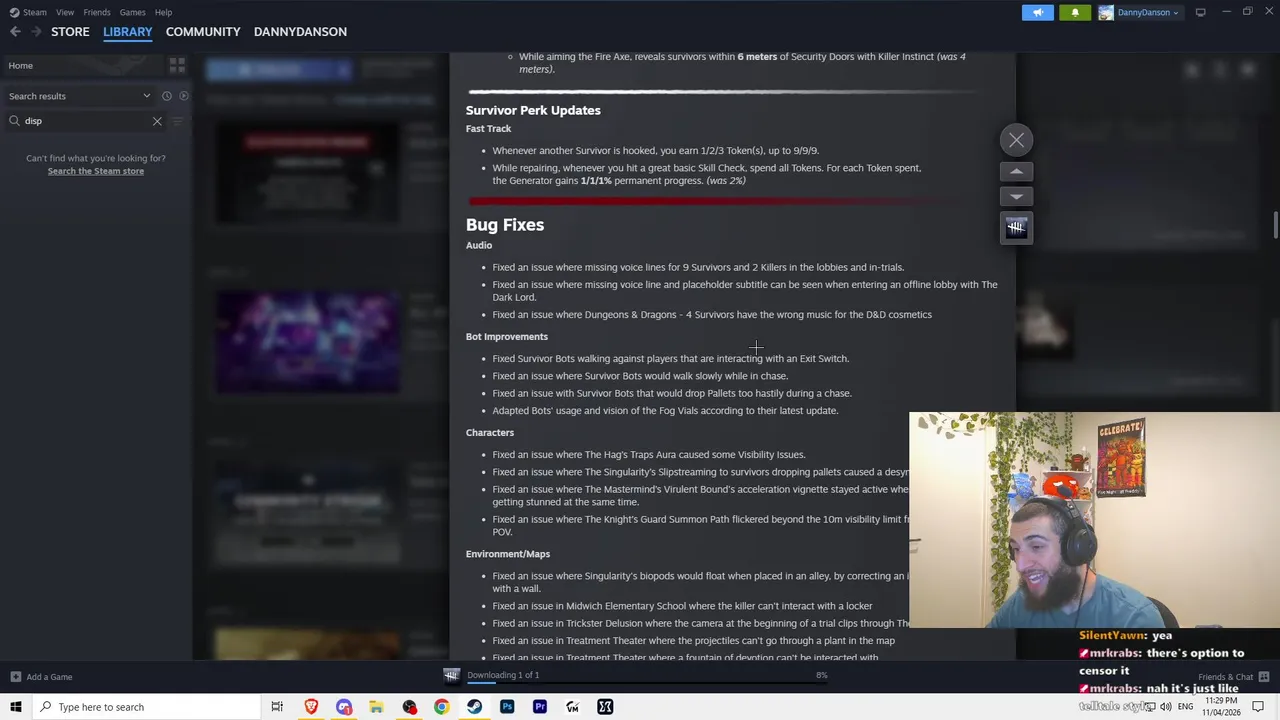The width and height of the screenshot is (1280, 720).
Task: Open the Friends menu
Action: pos(97,12)
